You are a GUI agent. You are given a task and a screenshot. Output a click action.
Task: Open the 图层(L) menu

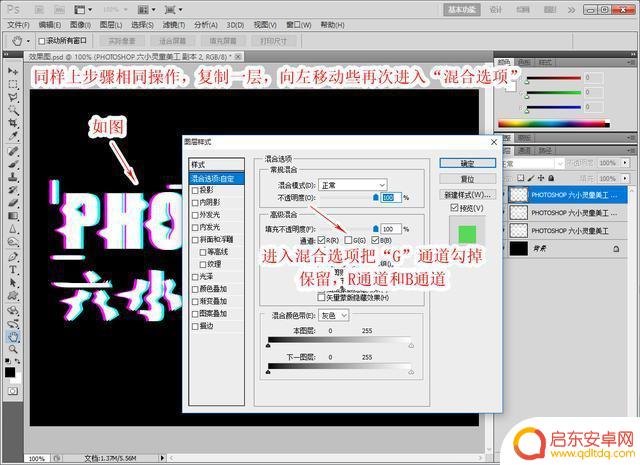(111, 25)
